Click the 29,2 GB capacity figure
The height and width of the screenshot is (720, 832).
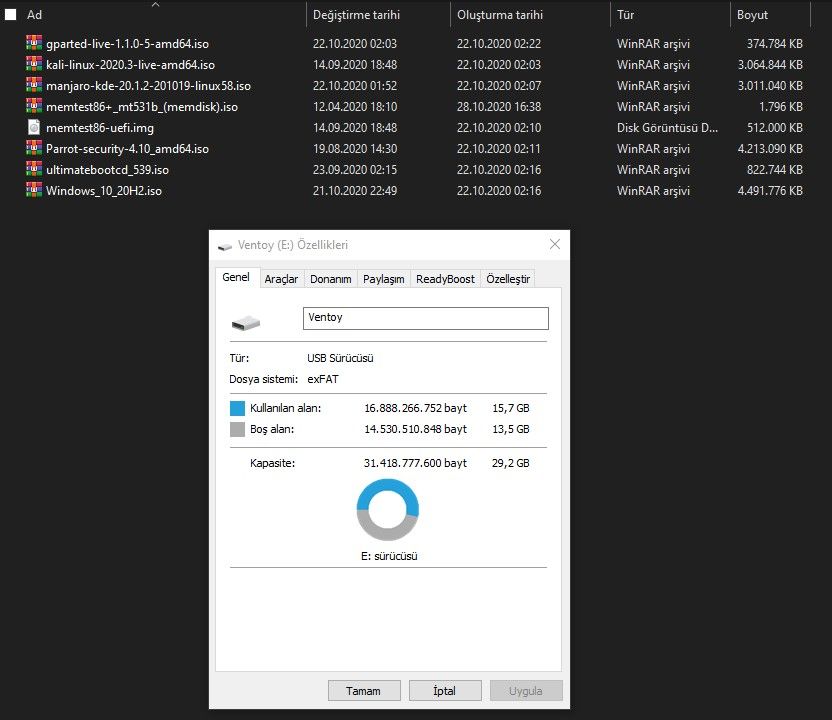click(510, 463)
